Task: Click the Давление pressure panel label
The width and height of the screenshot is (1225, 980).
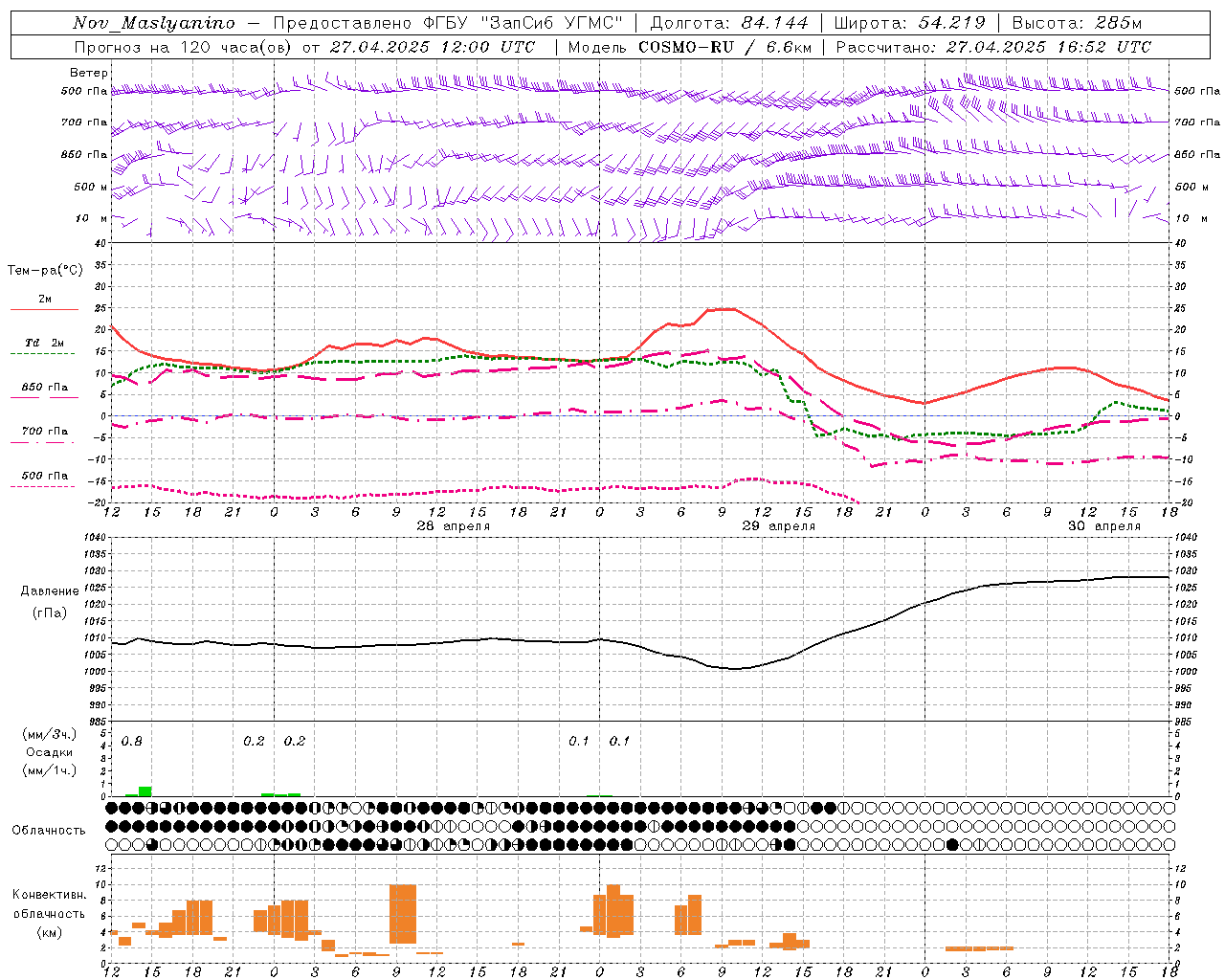Action: point(51,591)
